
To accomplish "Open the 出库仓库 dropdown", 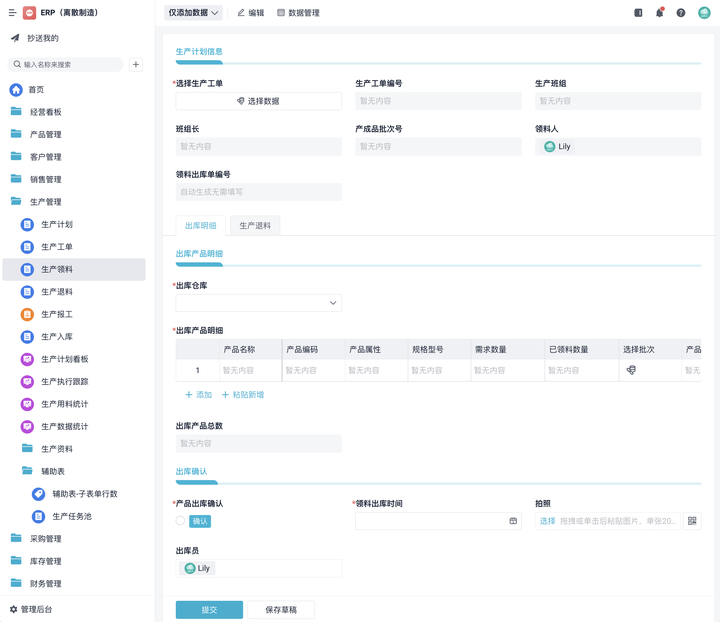I will click(258, 303).
